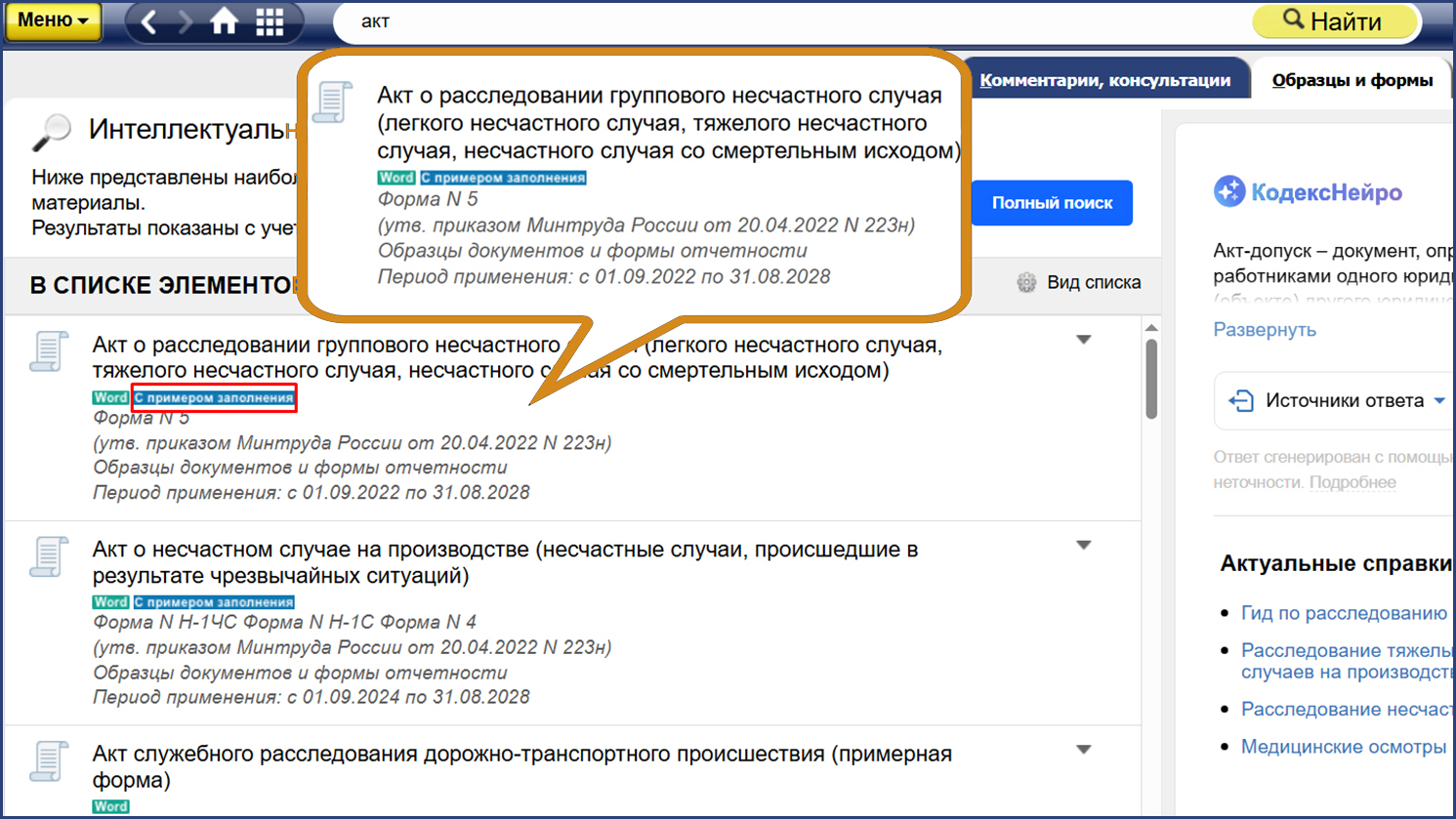The height and width of the screenshot is (819, 1456).
Task: Click the Найти search button
Action: [1334, 21]
